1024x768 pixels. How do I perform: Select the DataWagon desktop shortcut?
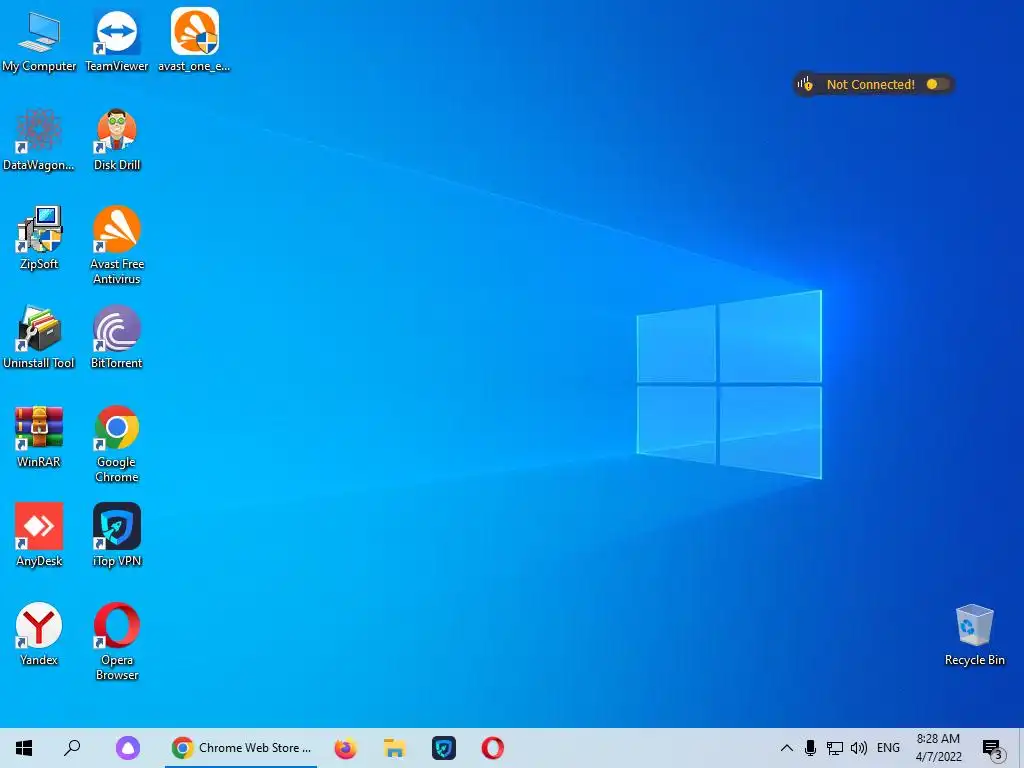coord(39,140)
